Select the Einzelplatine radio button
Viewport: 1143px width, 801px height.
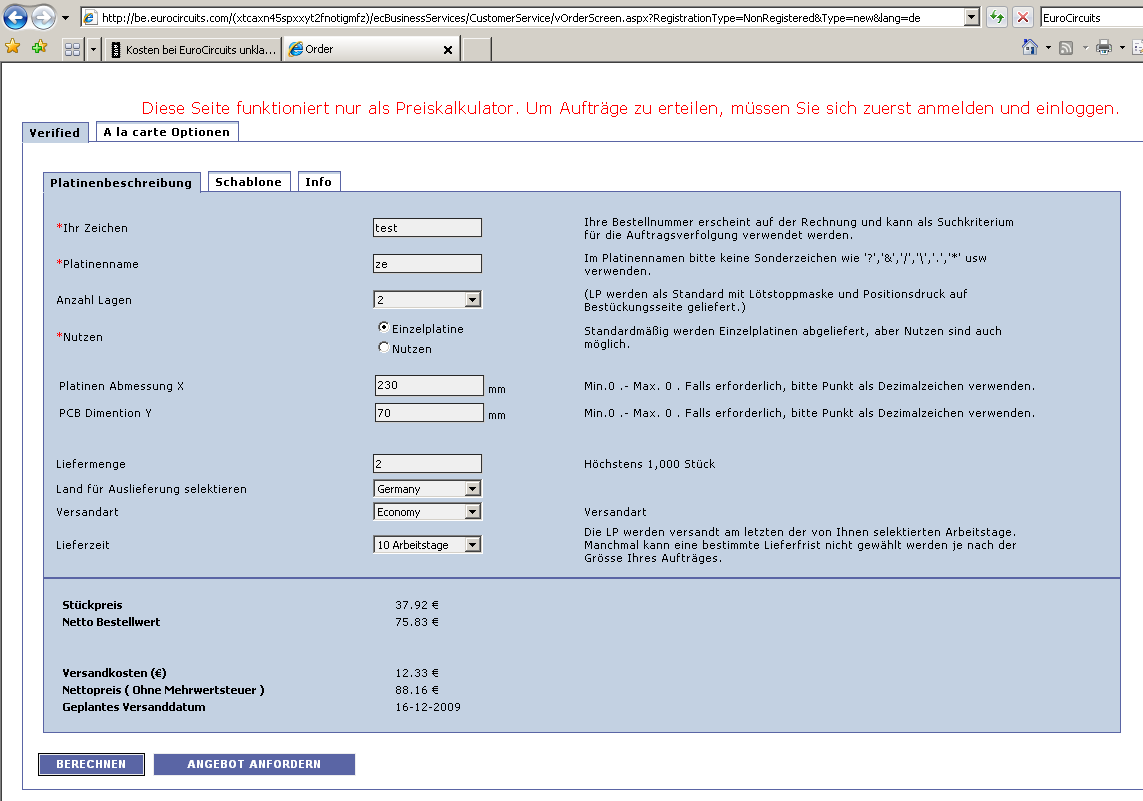click(x=383, y=327)
